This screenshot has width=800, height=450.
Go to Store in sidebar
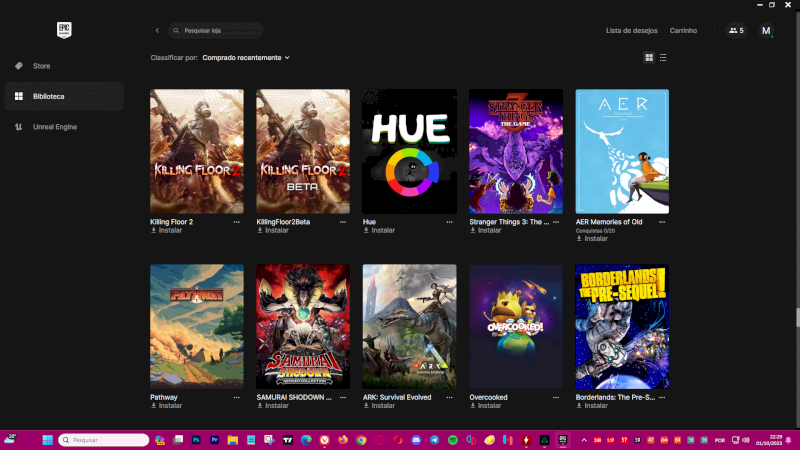click(x=41, y=66)
